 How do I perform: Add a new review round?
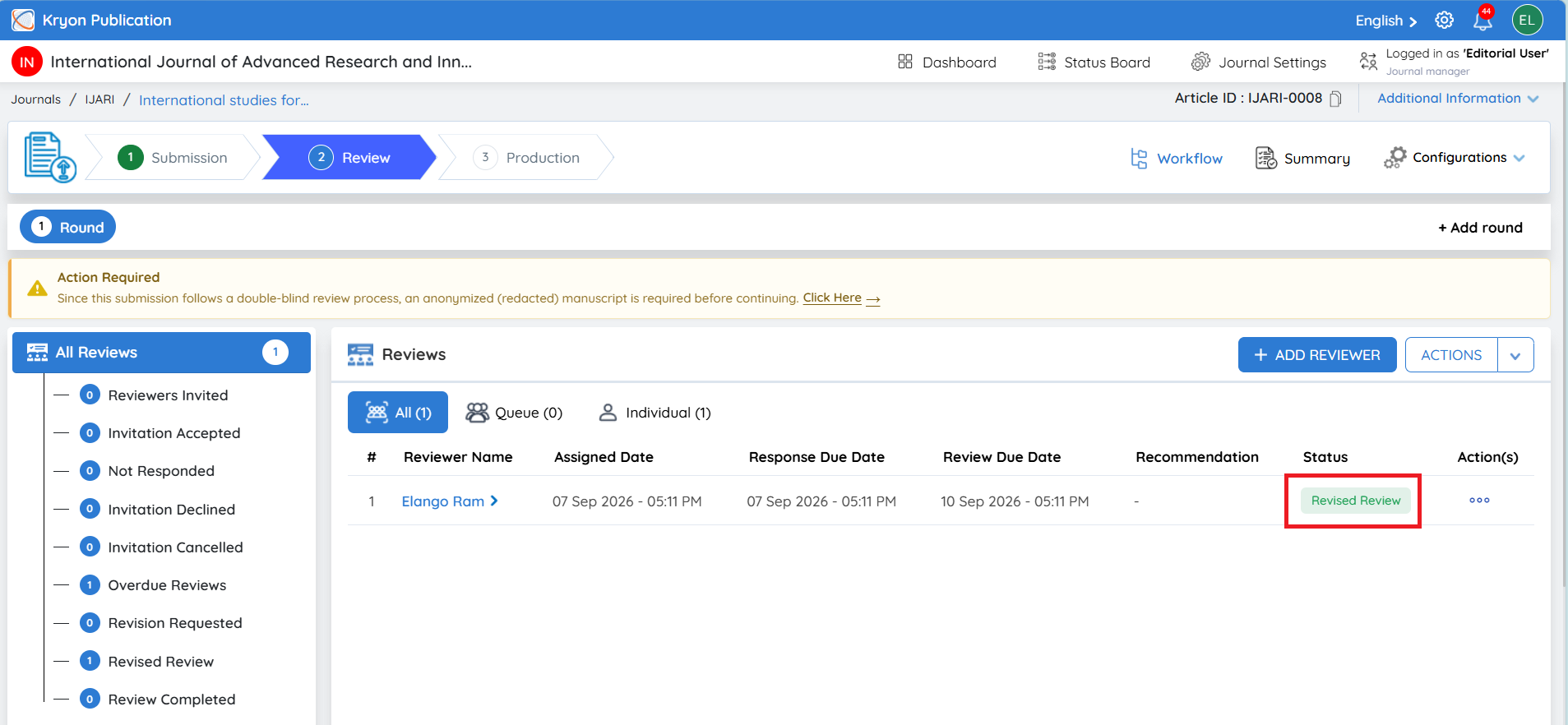point(1480,228)
